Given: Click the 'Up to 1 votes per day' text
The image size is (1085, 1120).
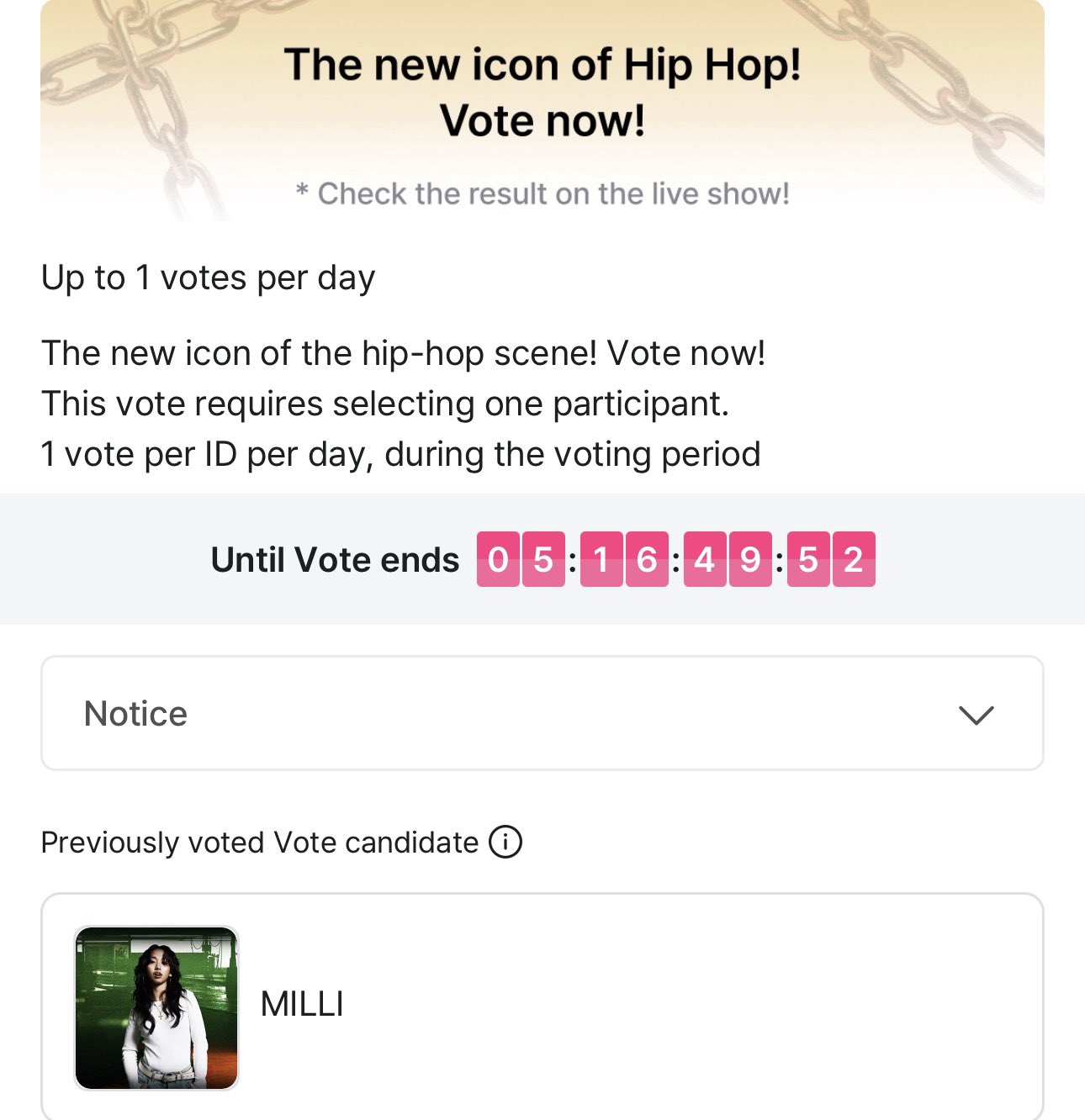Looking at the screenshot, I should point(208,277).
